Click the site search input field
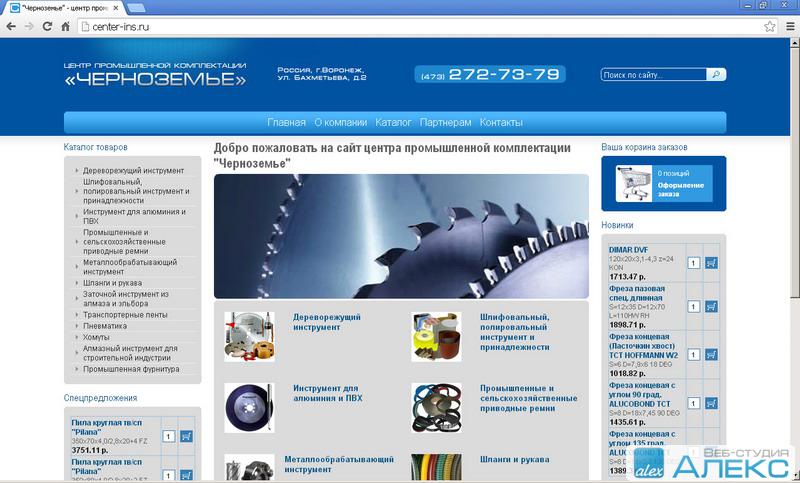The height and width of the screenshot is (483, 800). point(655,75)
